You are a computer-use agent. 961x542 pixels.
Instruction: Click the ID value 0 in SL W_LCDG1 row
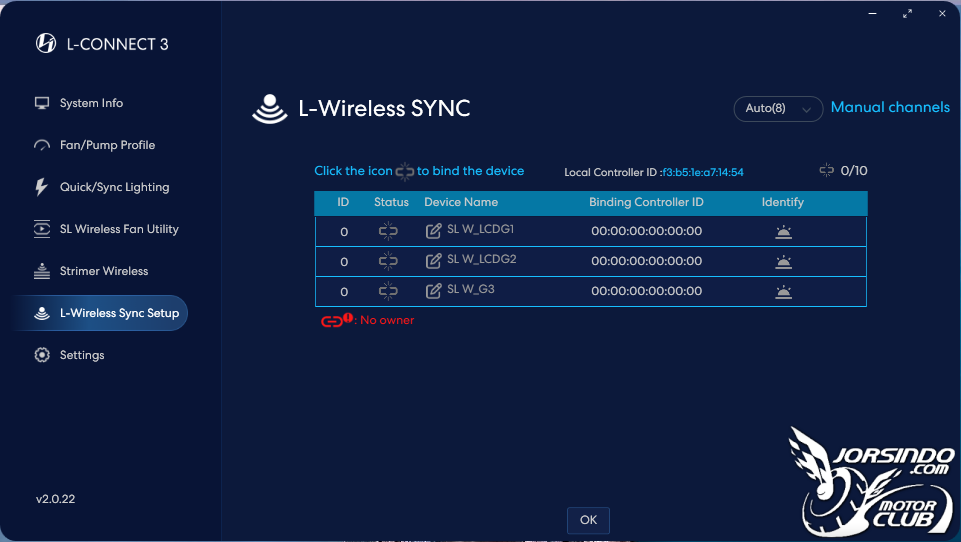[344, 232]
